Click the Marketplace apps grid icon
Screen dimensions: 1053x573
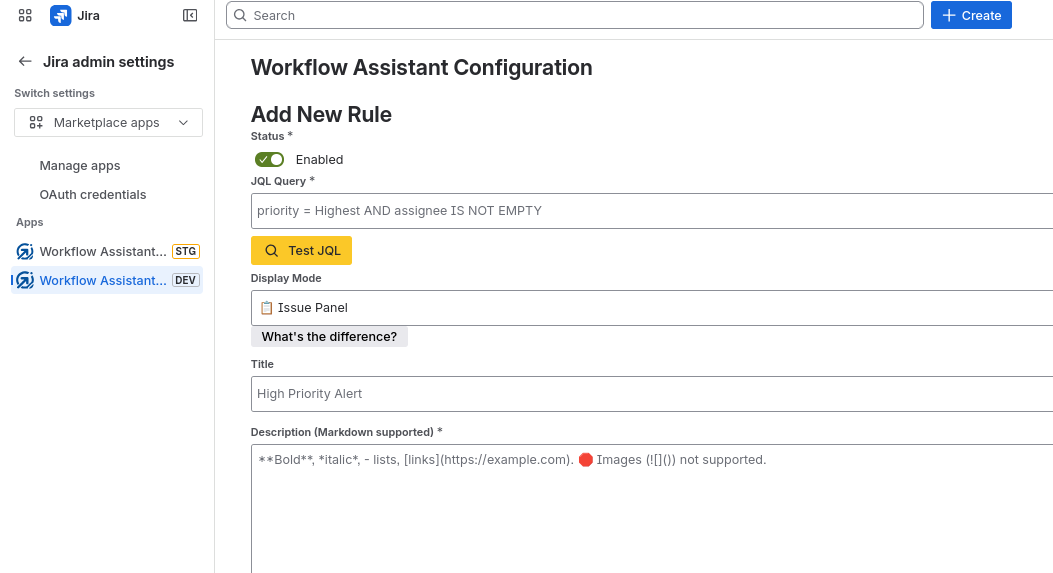tap(36, 122)
